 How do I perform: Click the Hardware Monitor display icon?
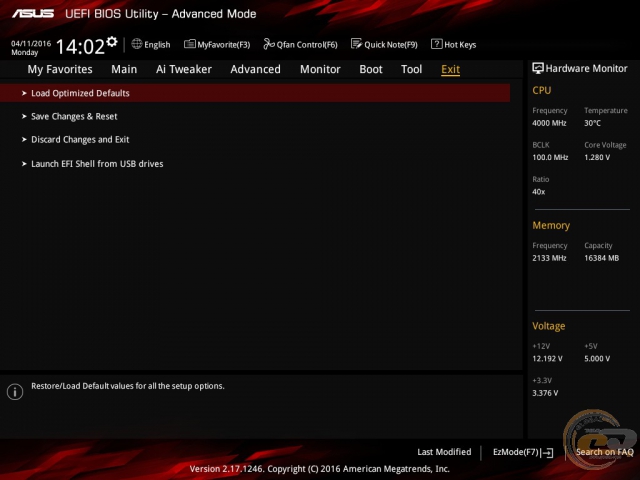(x=538, y=68)
